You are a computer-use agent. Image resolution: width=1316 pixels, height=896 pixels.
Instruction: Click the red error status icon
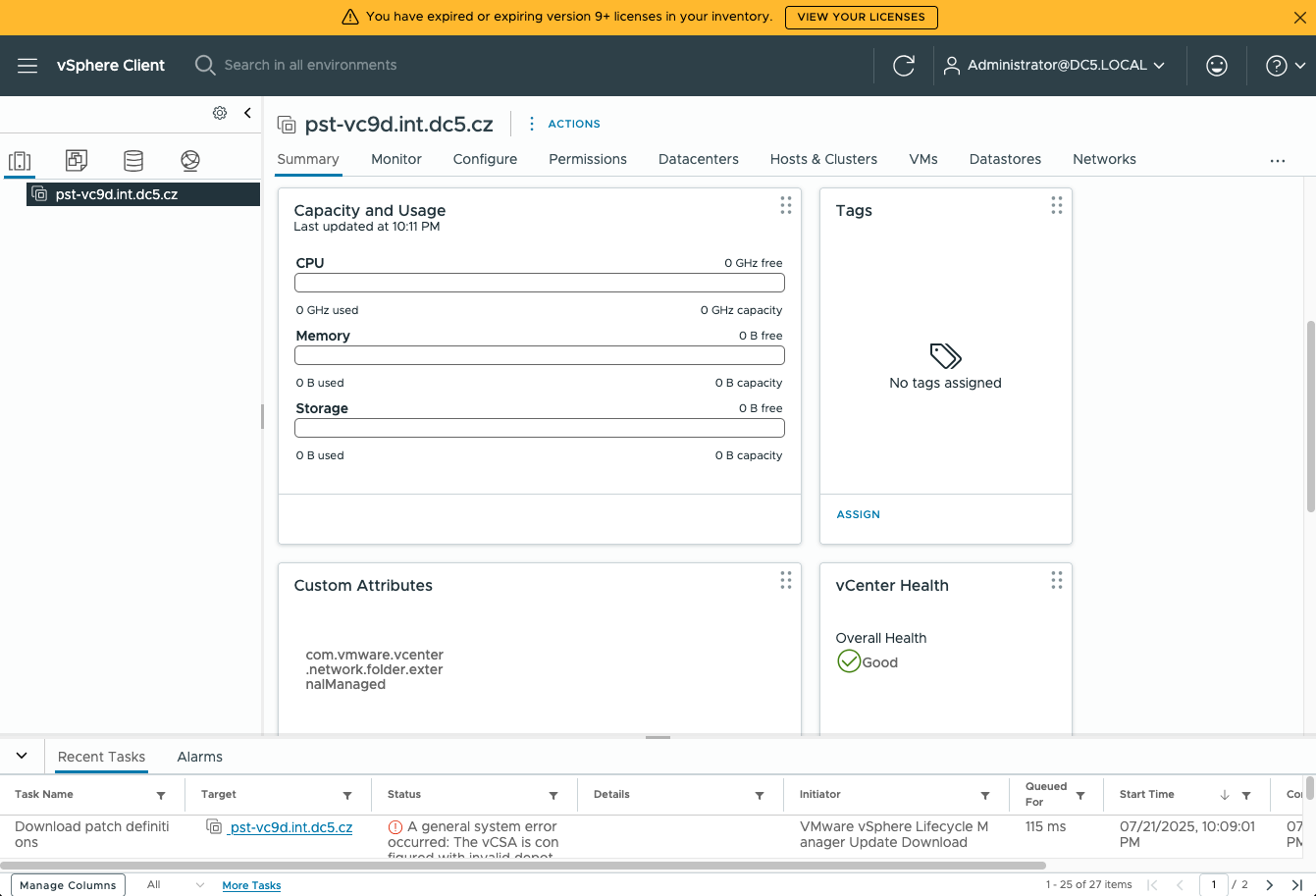(x=395, y=827)
